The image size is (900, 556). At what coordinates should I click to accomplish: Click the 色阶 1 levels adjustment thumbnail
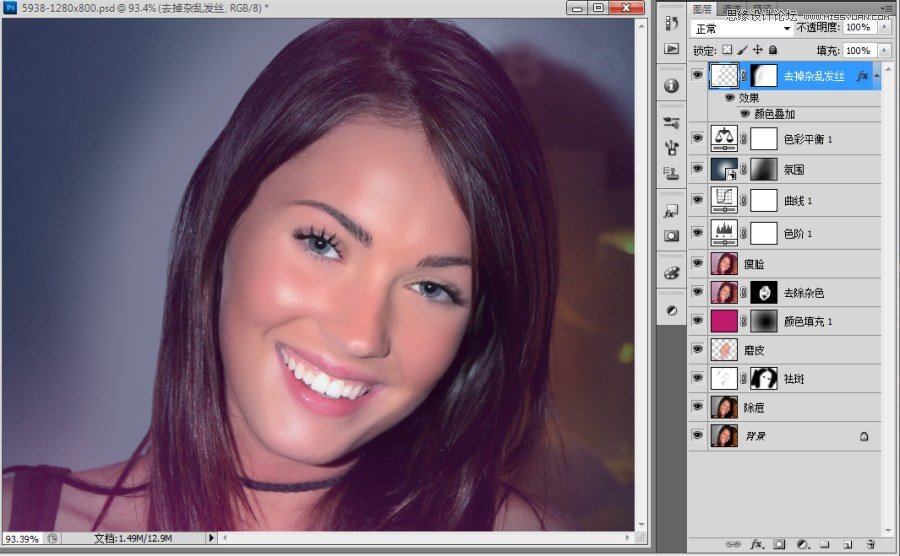pyautogui.click(x=724, y=233)
